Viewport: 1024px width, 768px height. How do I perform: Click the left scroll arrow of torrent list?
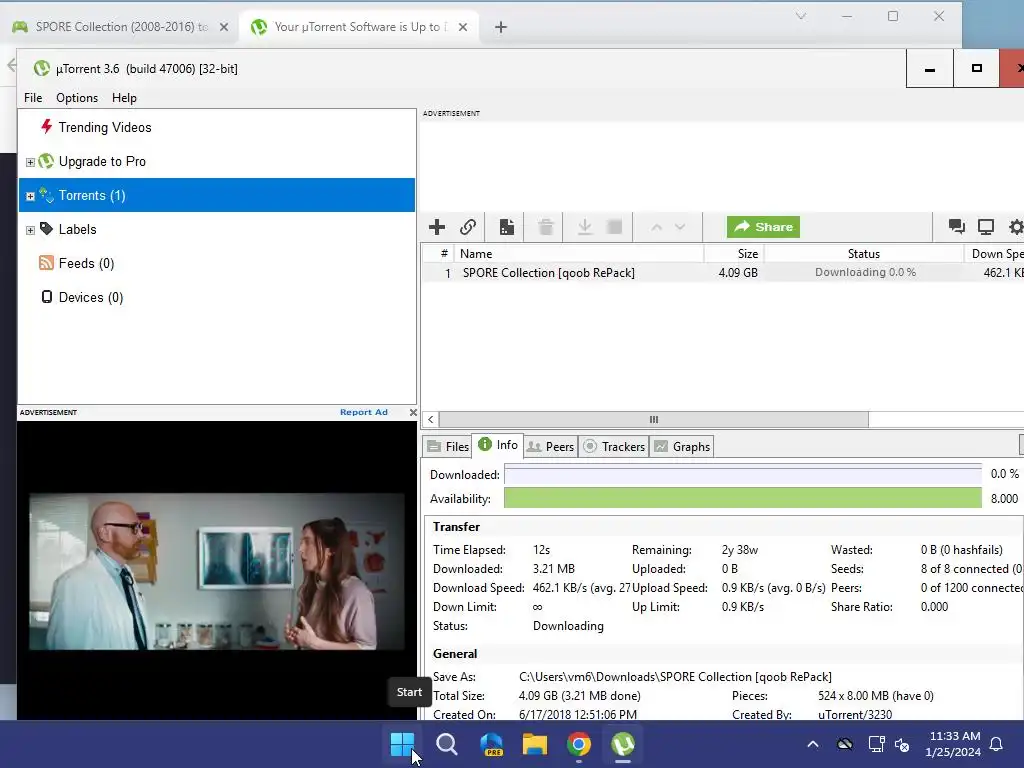[430, 419]
